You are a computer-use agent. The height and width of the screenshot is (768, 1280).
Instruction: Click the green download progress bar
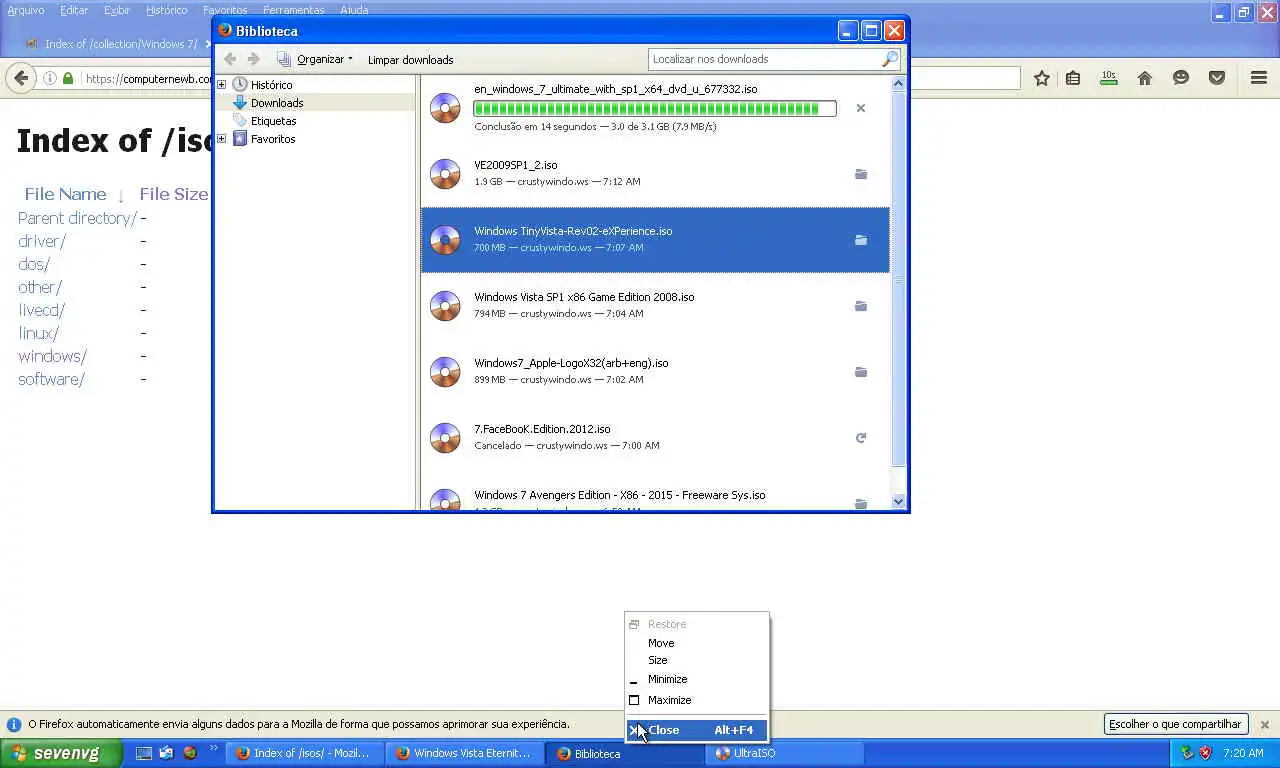(x=655, y=108)
